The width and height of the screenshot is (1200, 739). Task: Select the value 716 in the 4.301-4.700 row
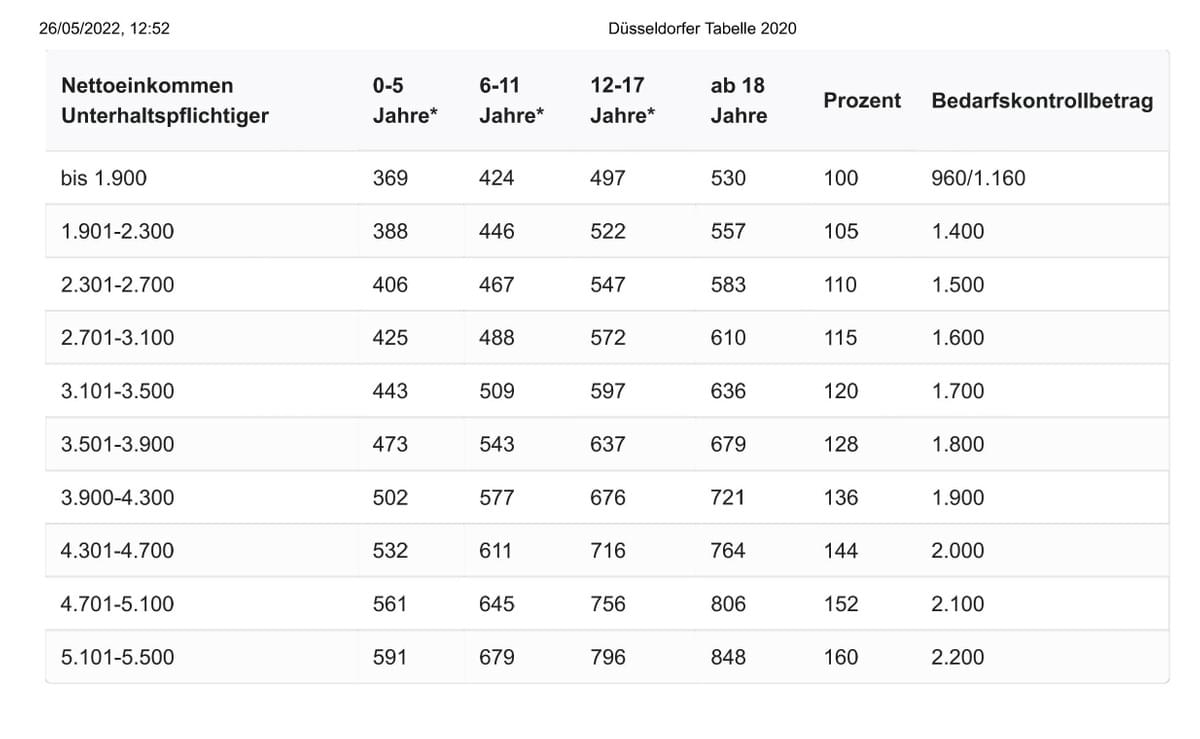pyautogui.click(x=608, y=551)
